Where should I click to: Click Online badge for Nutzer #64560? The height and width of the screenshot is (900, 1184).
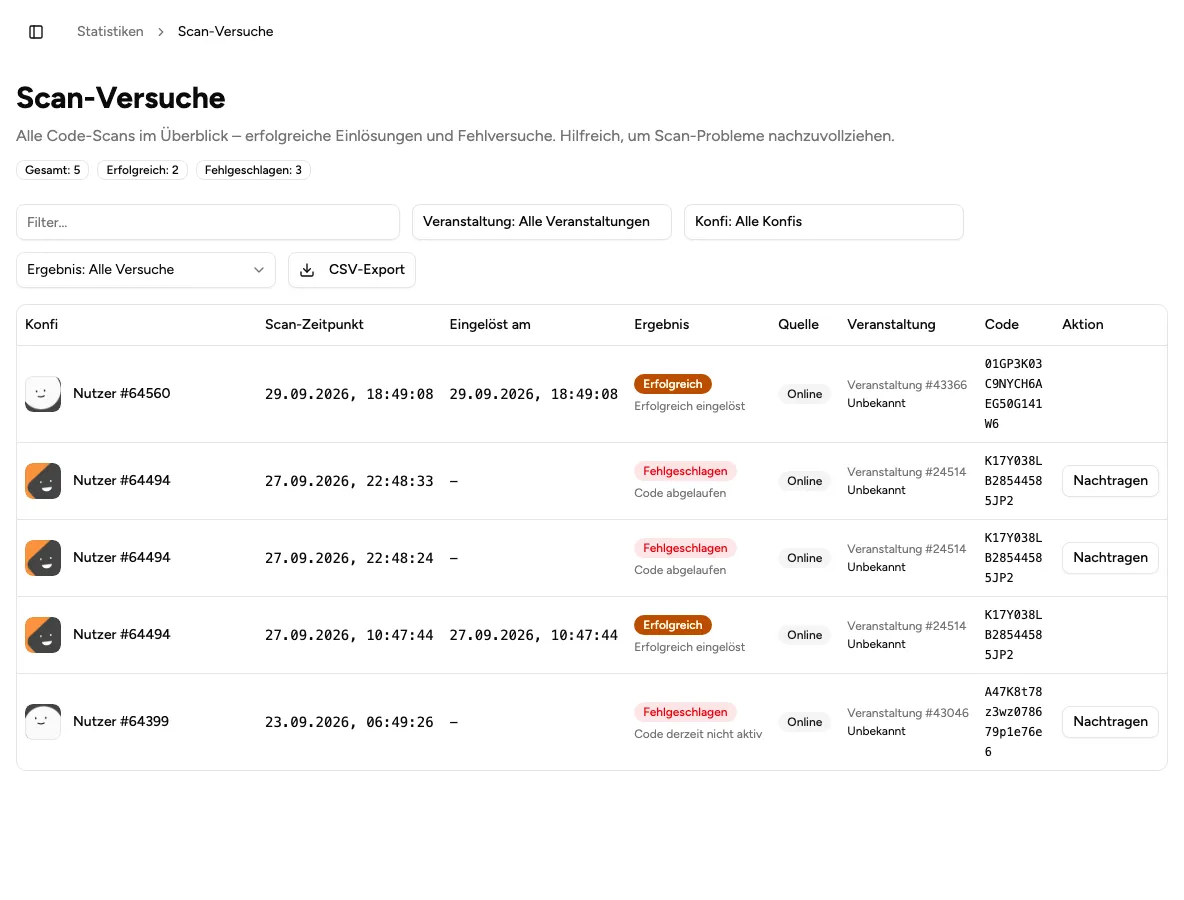coord(804,394)
